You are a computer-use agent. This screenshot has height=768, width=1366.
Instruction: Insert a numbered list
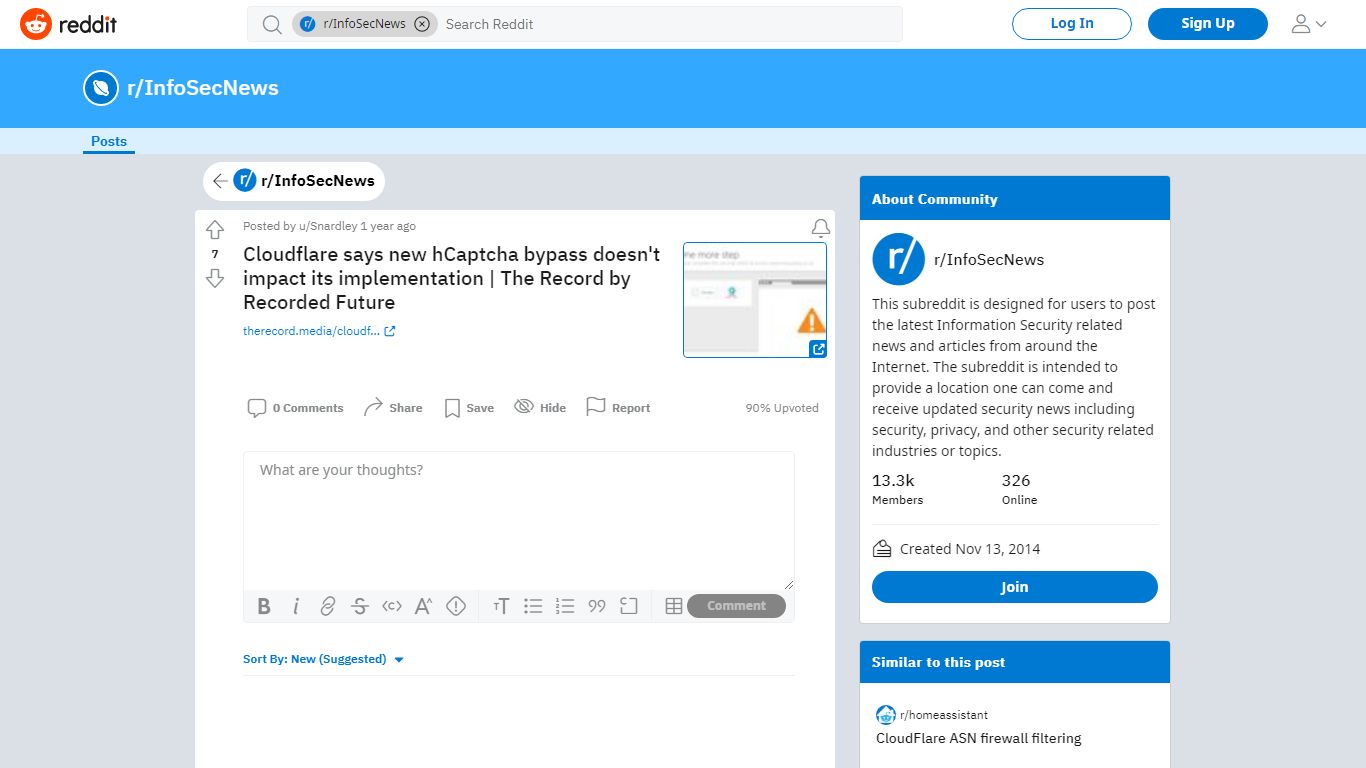[x=566, y=606]
